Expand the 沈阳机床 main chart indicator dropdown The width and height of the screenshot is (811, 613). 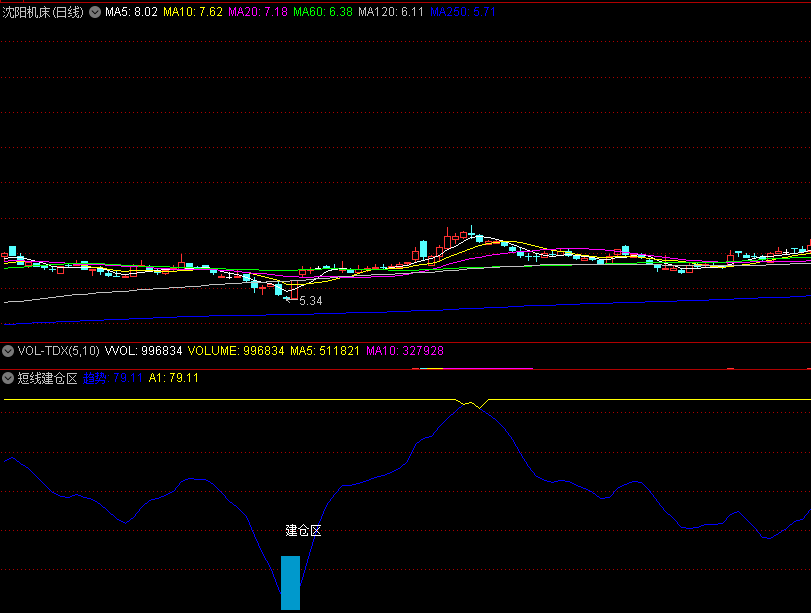point(95,12)
